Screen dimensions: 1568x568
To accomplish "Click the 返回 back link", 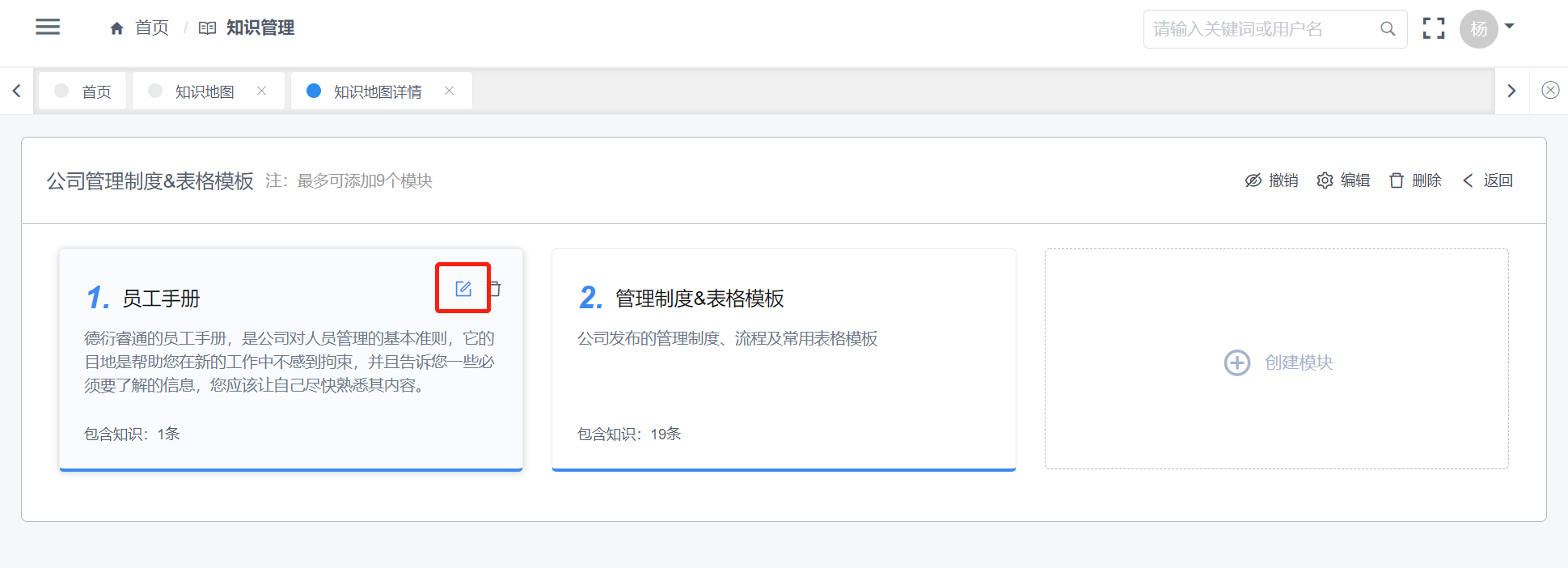I will [x=1488, y=180].
